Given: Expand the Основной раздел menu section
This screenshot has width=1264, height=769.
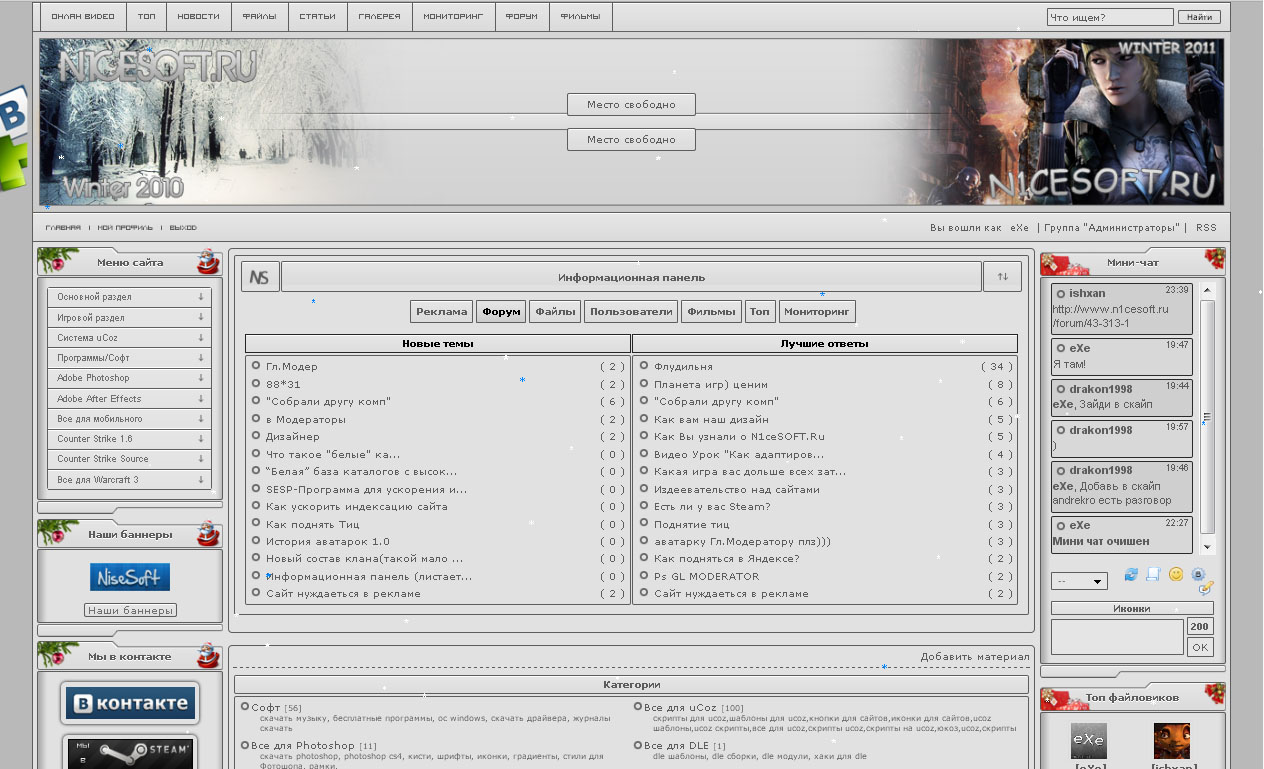Looking at the screenshot, I should 129,297.
